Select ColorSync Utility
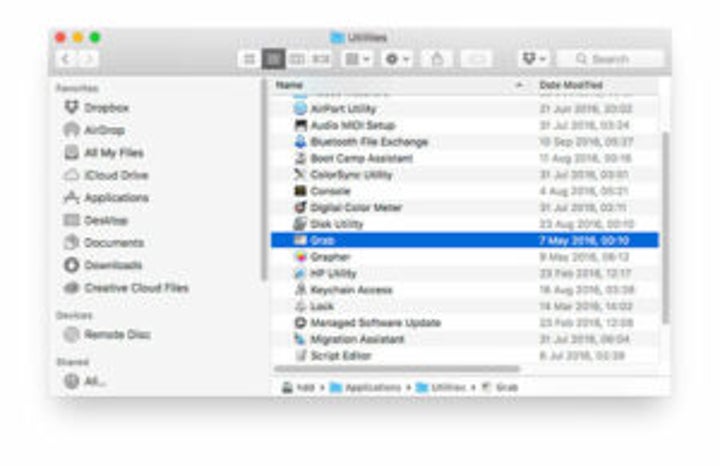 pyautogui.click(x=464, y=175)
